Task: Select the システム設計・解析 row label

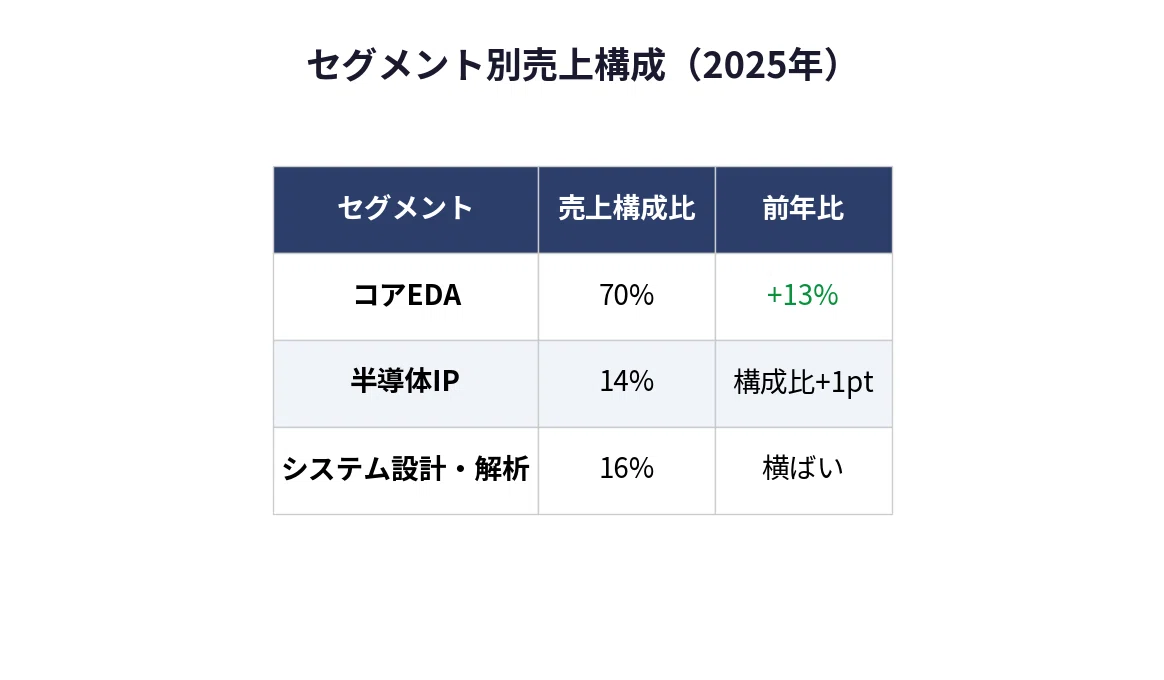Action: pyautogui.click(x=405, y=470)
